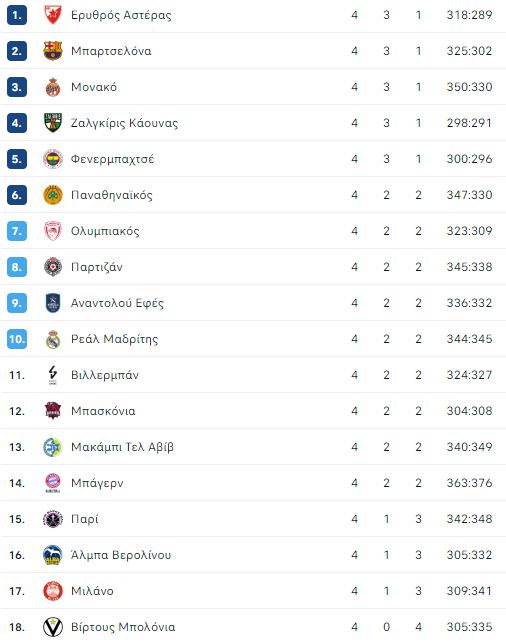Click the Μπαρτσελόνα club crest
Viewport: 506px width, 643px height.
click(x=53, y=51)
